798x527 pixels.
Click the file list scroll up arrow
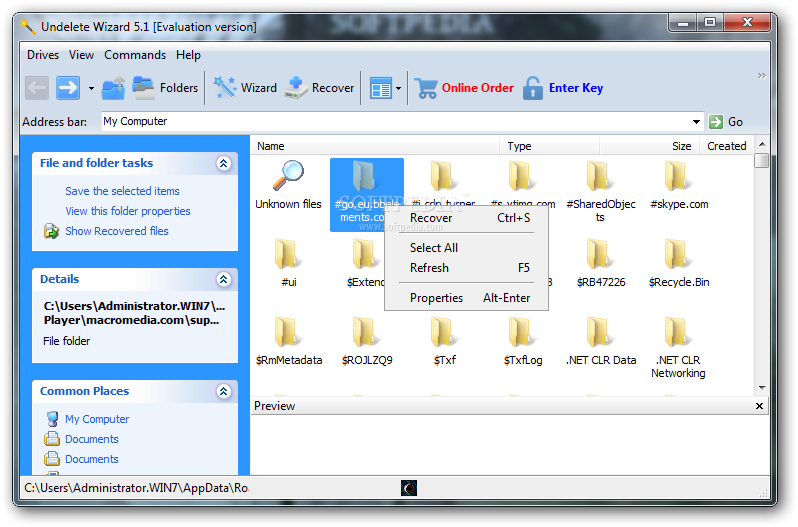click(x=762, y=144)
